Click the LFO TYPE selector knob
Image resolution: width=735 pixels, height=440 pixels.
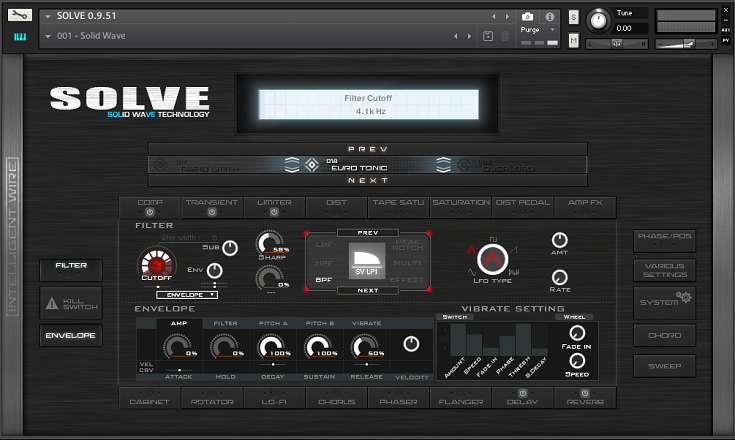point(492,259)
